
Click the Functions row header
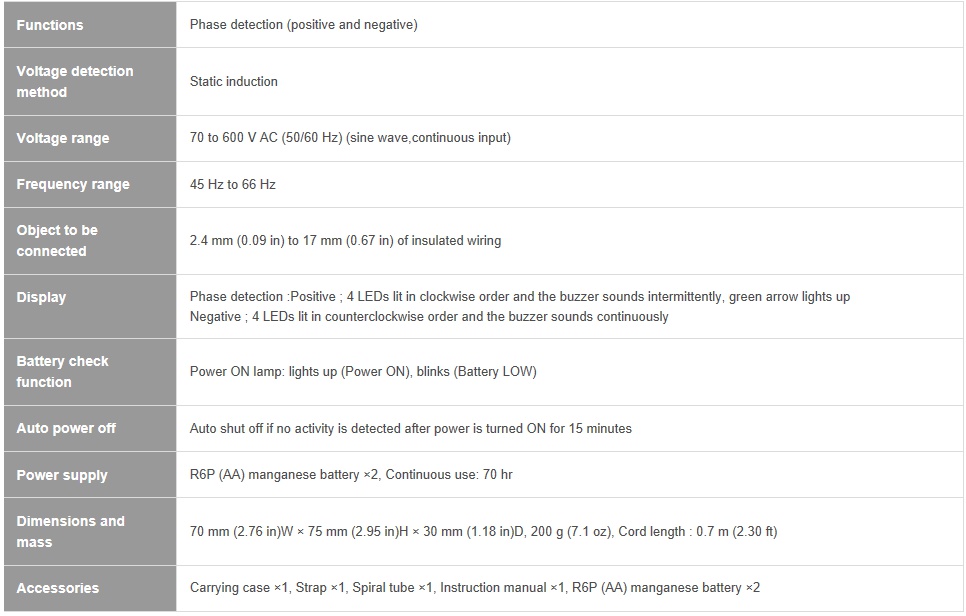(90, 25)
